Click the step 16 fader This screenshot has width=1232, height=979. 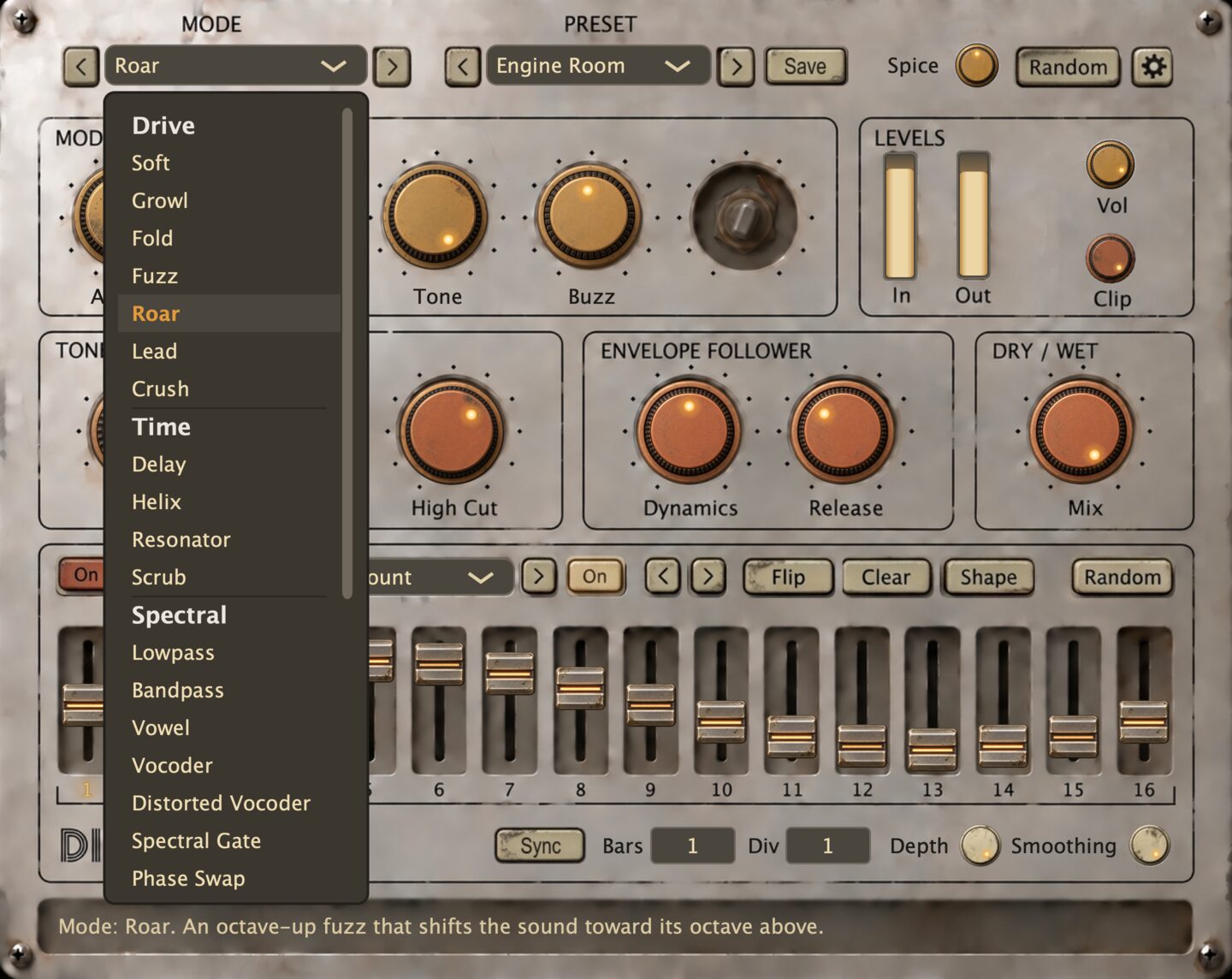tap(1143, 721)
